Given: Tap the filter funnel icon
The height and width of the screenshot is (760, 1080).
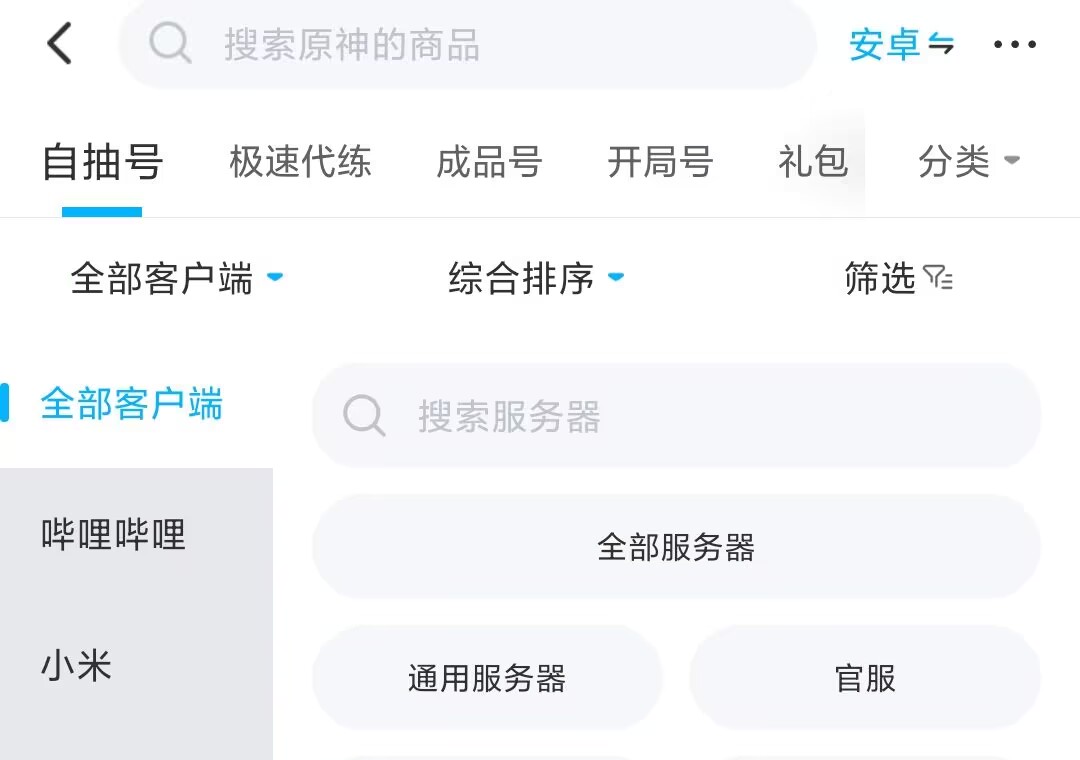Looking at the screenshot, I should coord(938,278).
